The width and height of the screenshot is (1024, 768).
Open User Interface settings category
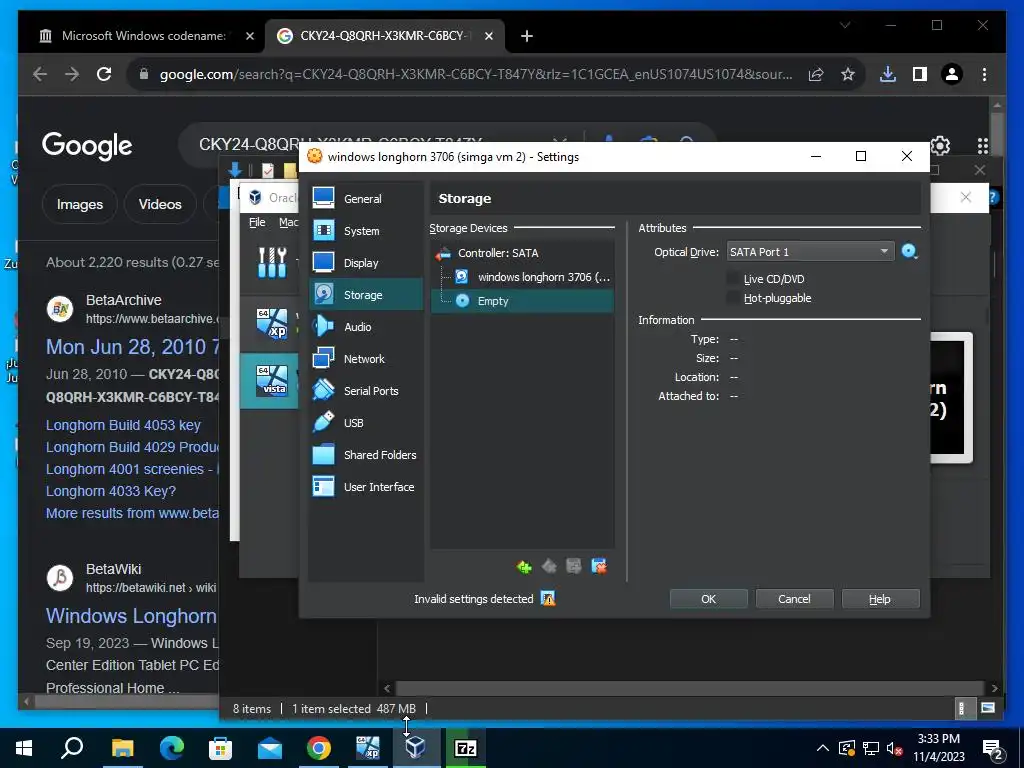pos(366,487)
